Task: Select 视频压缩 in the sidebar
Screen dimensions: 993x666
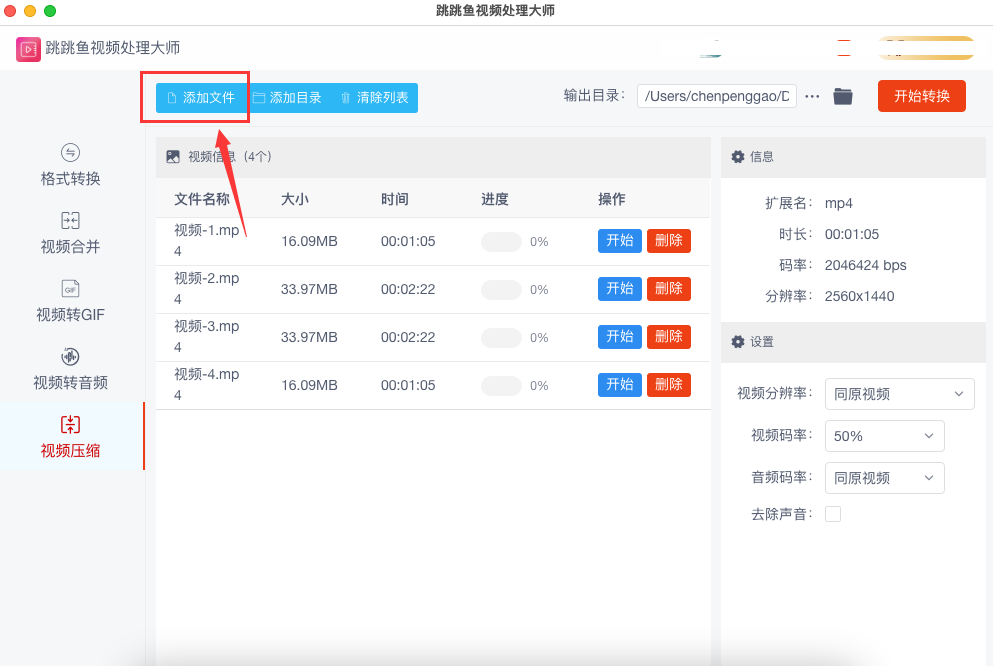Action: tap(70, 437)
